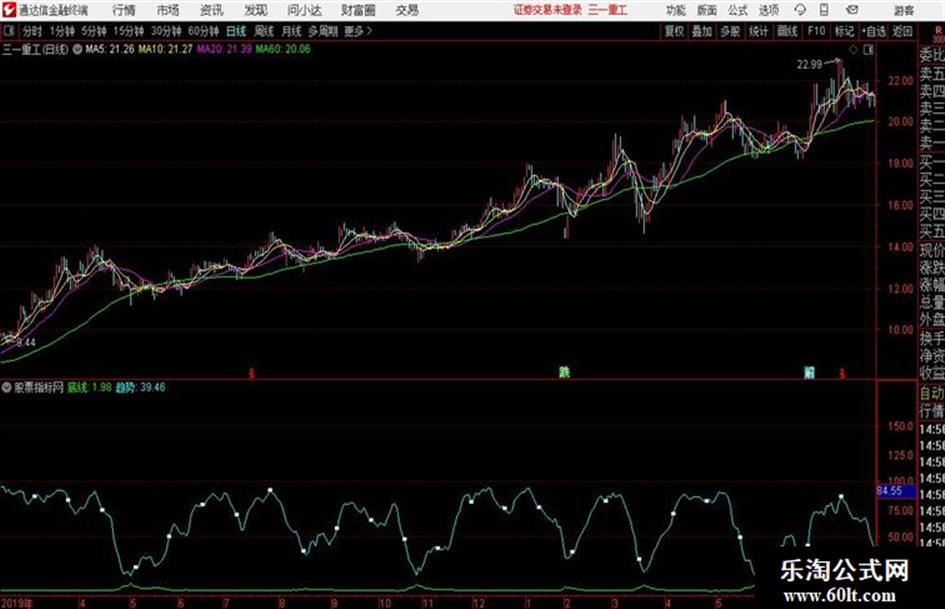This screenshot has height=609, width=945.
Task: Select the 月线 monthly period tab
Action: pos(292,31)
